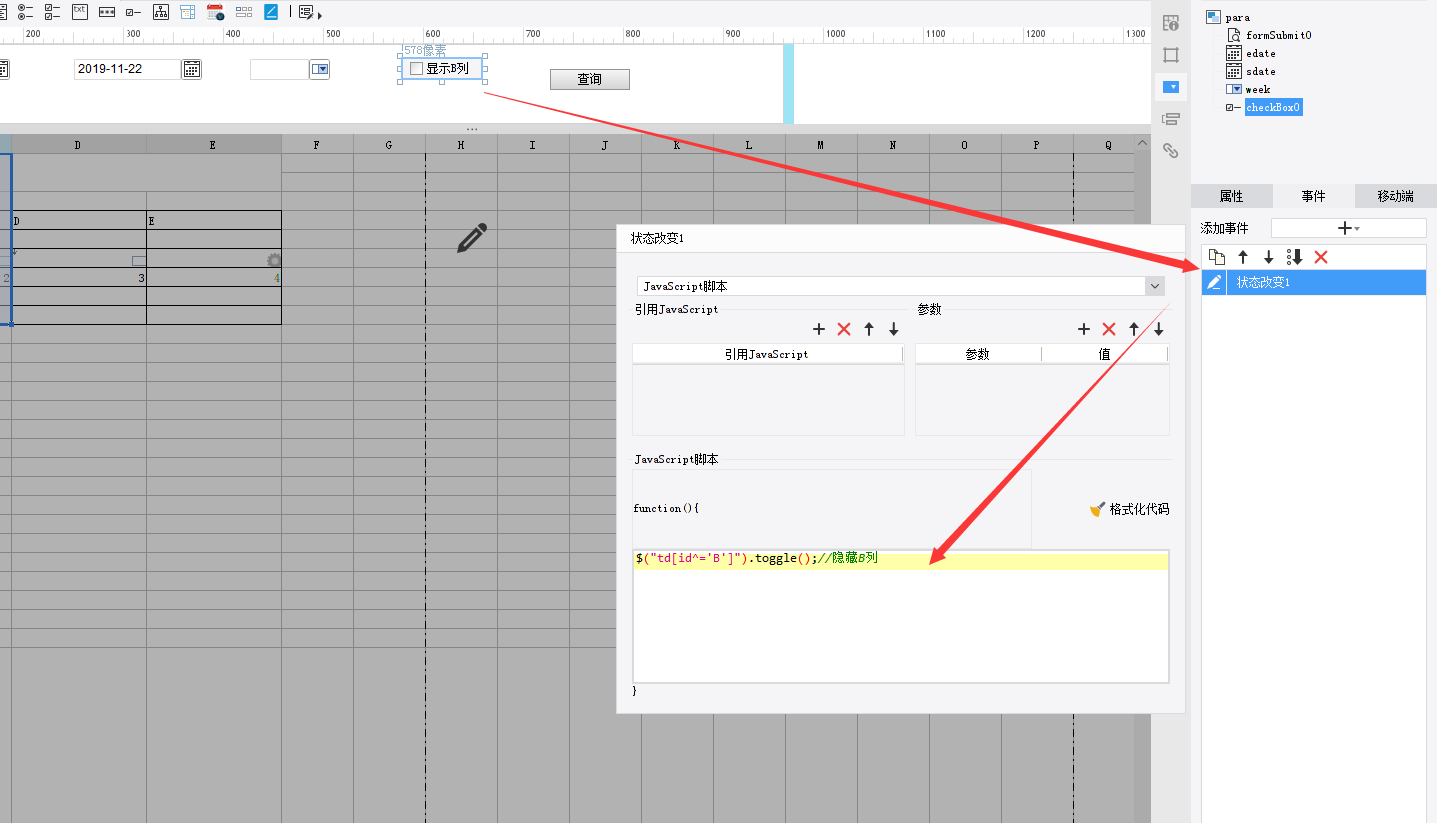Expand the week combo box arrow
The width and height of the screenshot is (1437, 823).
tap(319, 69)
